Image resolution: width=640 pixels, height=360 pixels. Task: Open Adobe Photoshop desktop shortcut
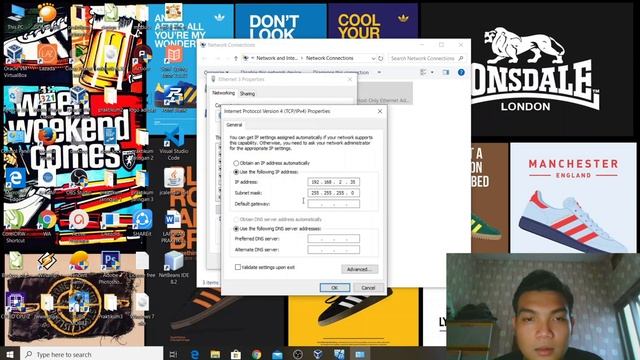[x=110, y=268]
